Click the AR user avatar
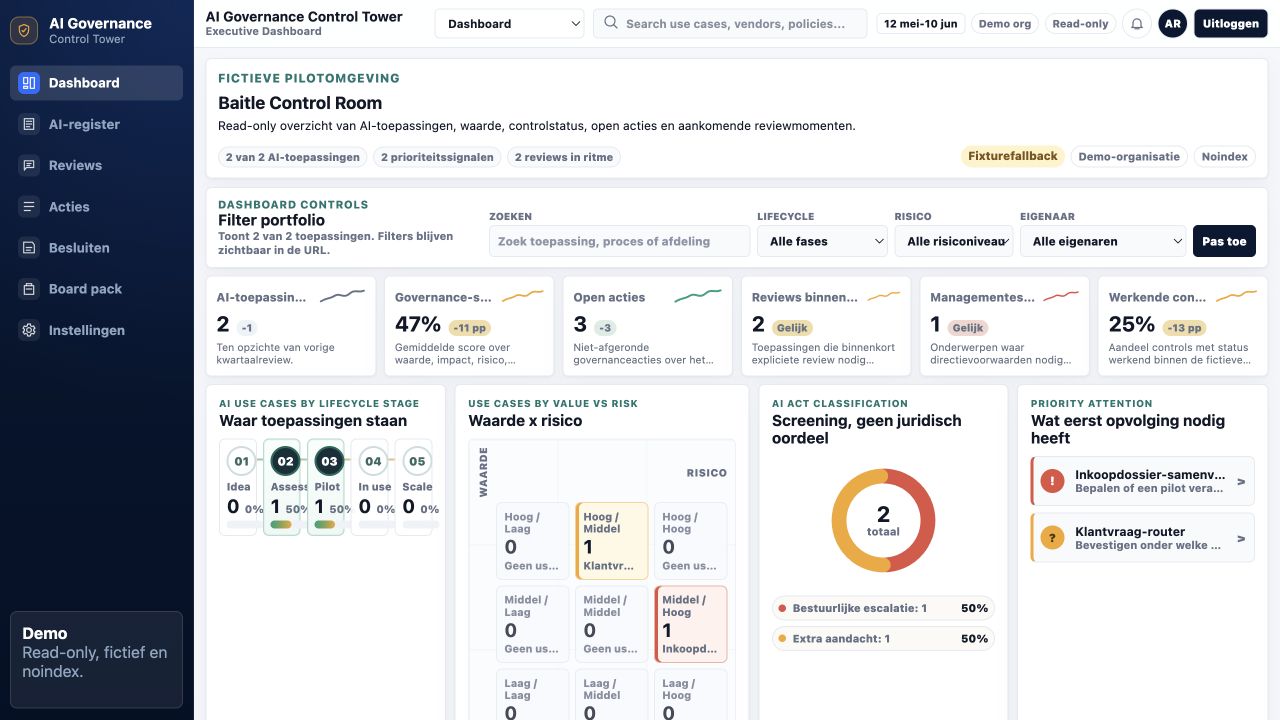Image resolution: width=1280 pixels, height=720 pixels. coord(1172,24)
